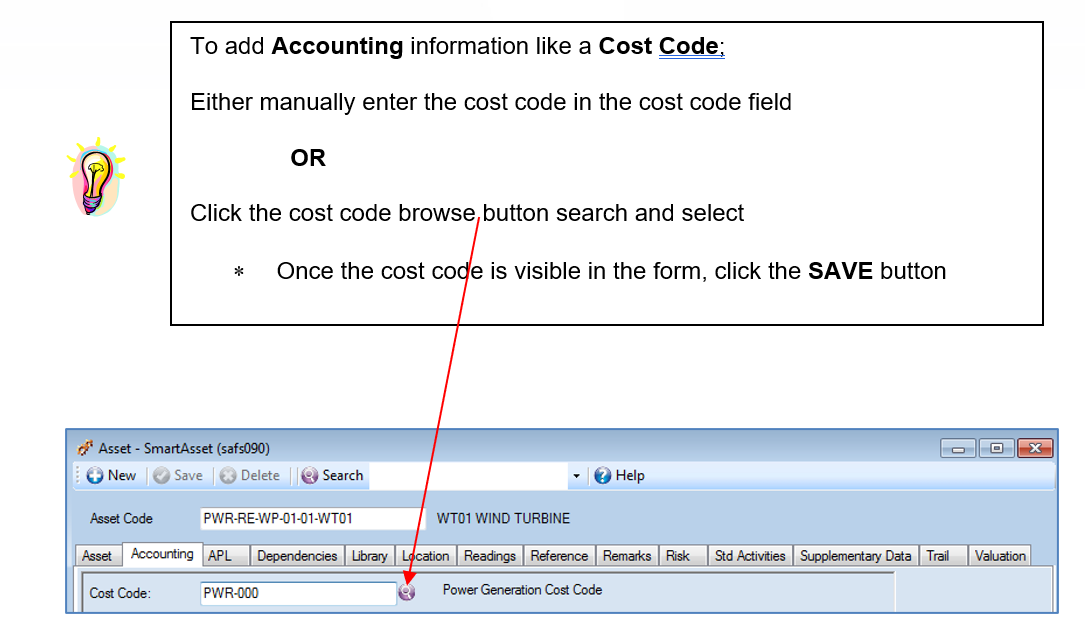Click the Search toolbar button

pyautogui.click(x=333, y=476)
